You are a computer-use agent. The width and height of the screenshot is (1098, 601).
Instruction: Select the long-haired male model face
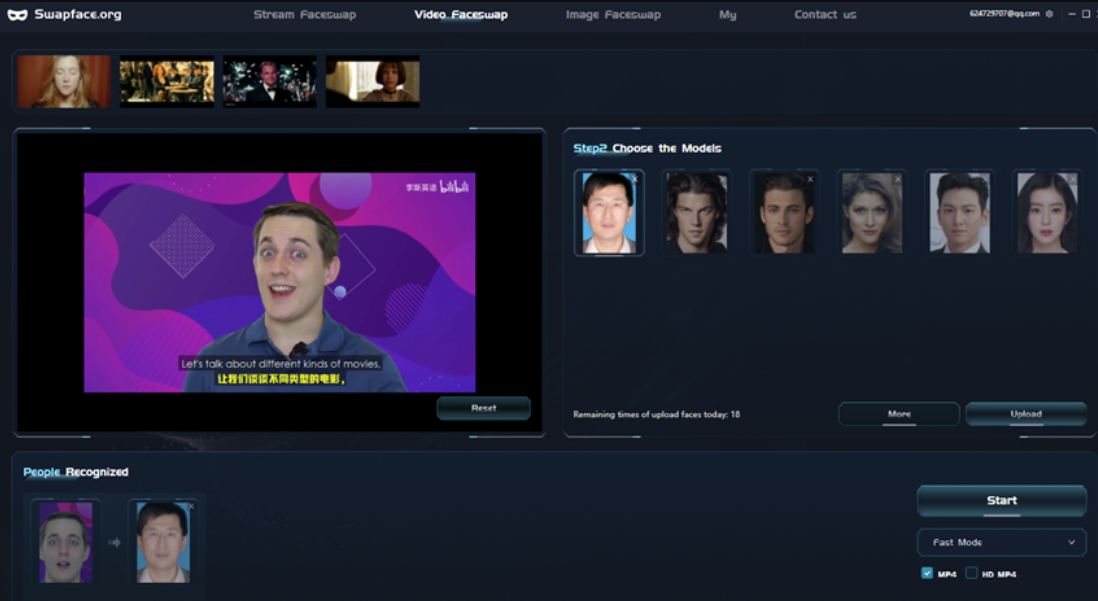point(696,213)
